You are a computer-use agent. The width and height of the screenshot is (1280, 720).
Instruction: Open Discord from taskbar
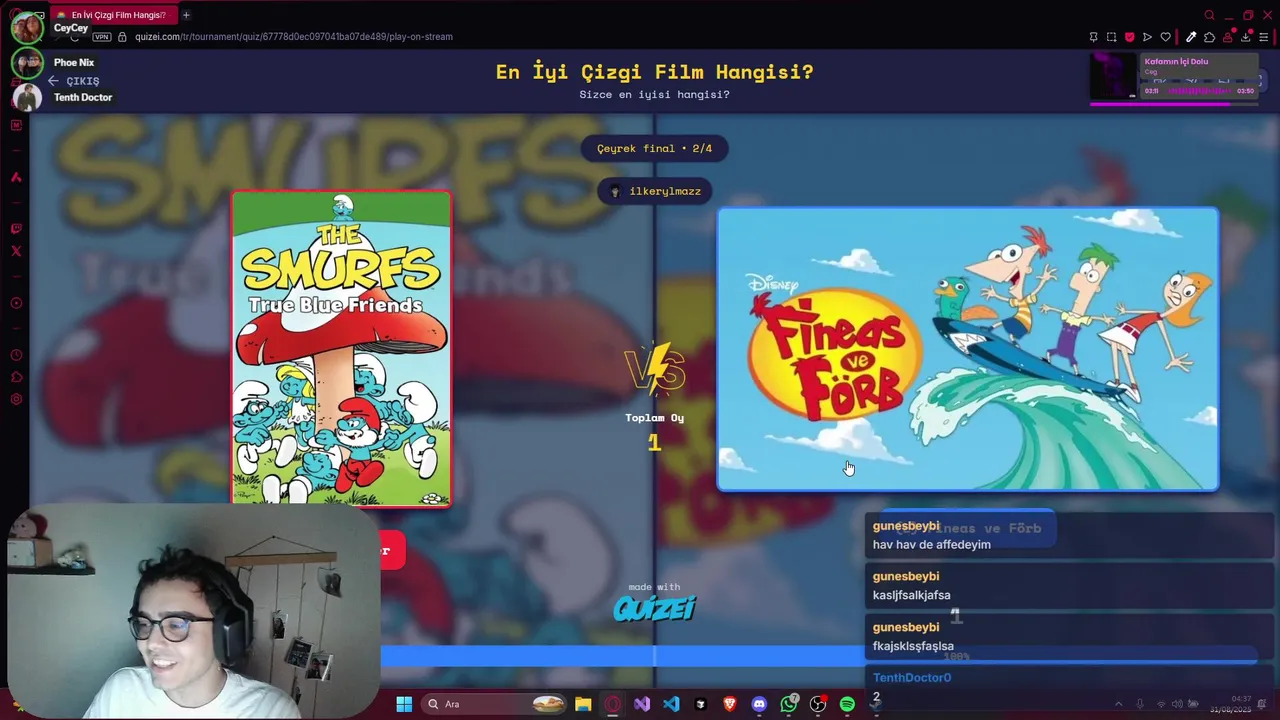[x=759, y=704]
